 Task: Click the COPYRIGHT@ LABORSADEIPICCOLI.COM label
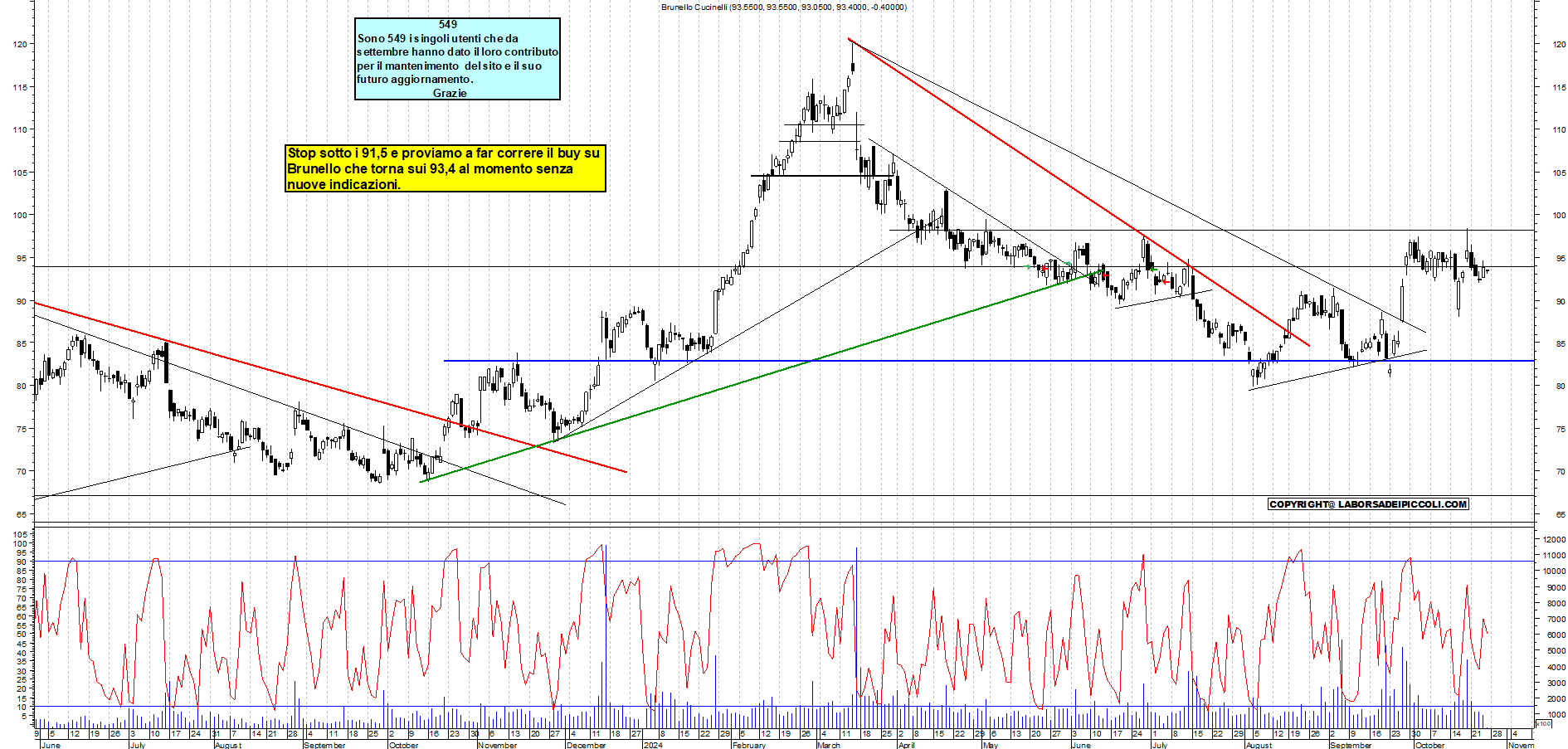(x=1368, y=504)
